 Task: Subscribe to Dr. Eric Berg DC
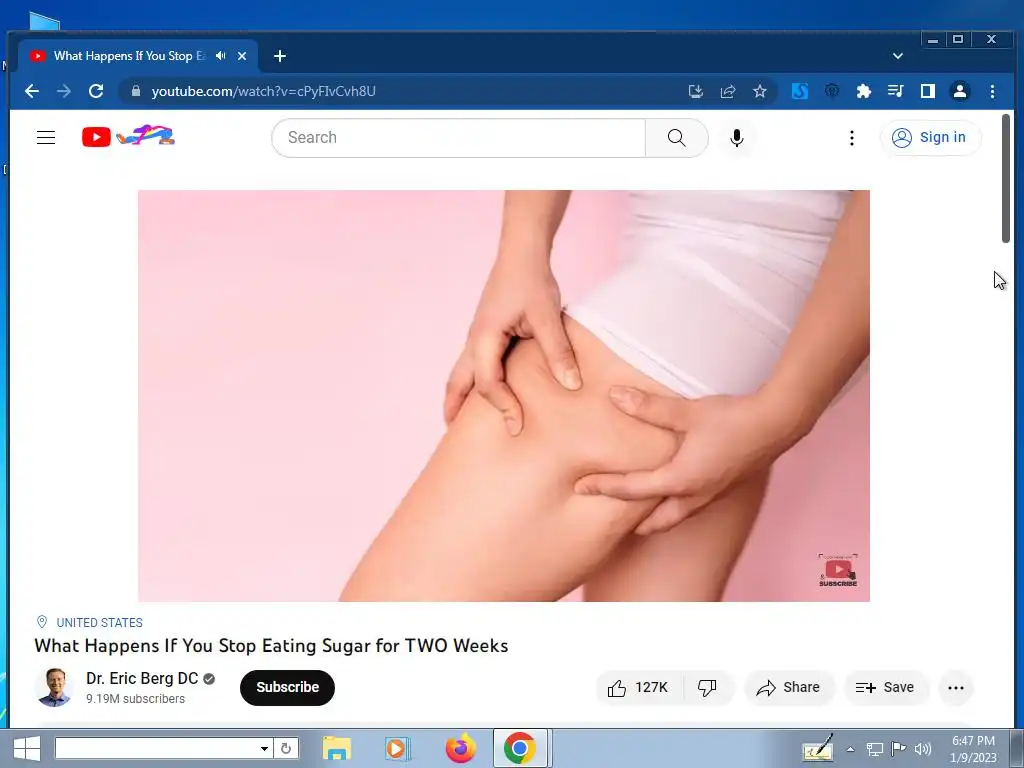pyautogui.click(x=287, y=688)
